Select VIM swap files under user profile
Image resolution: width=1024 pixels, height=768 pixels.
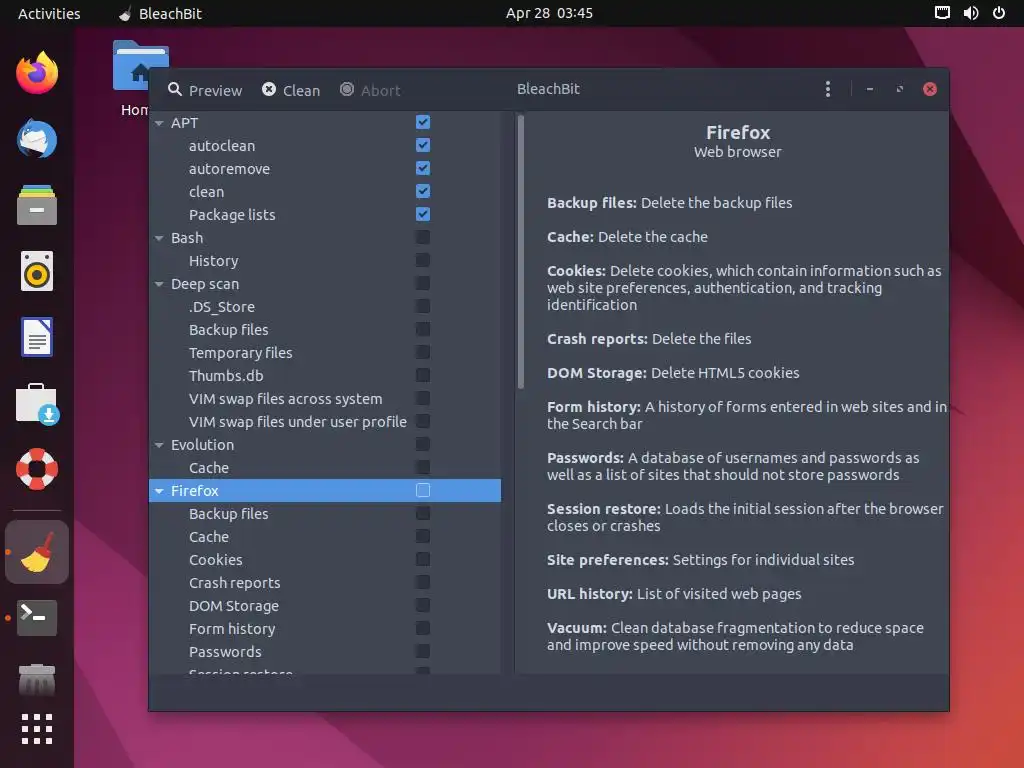pos(325,421)
